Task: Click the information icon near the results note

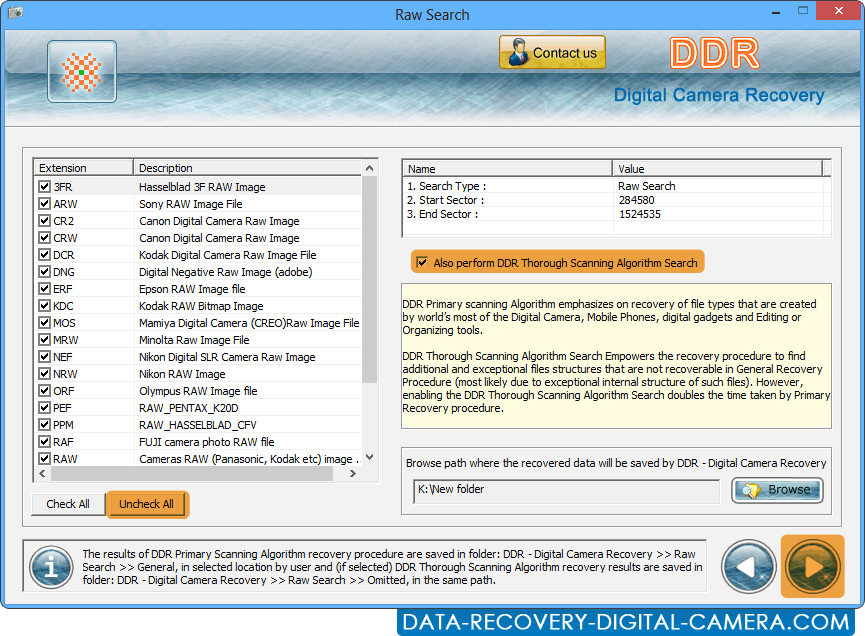Action: (x=50, y=567)
